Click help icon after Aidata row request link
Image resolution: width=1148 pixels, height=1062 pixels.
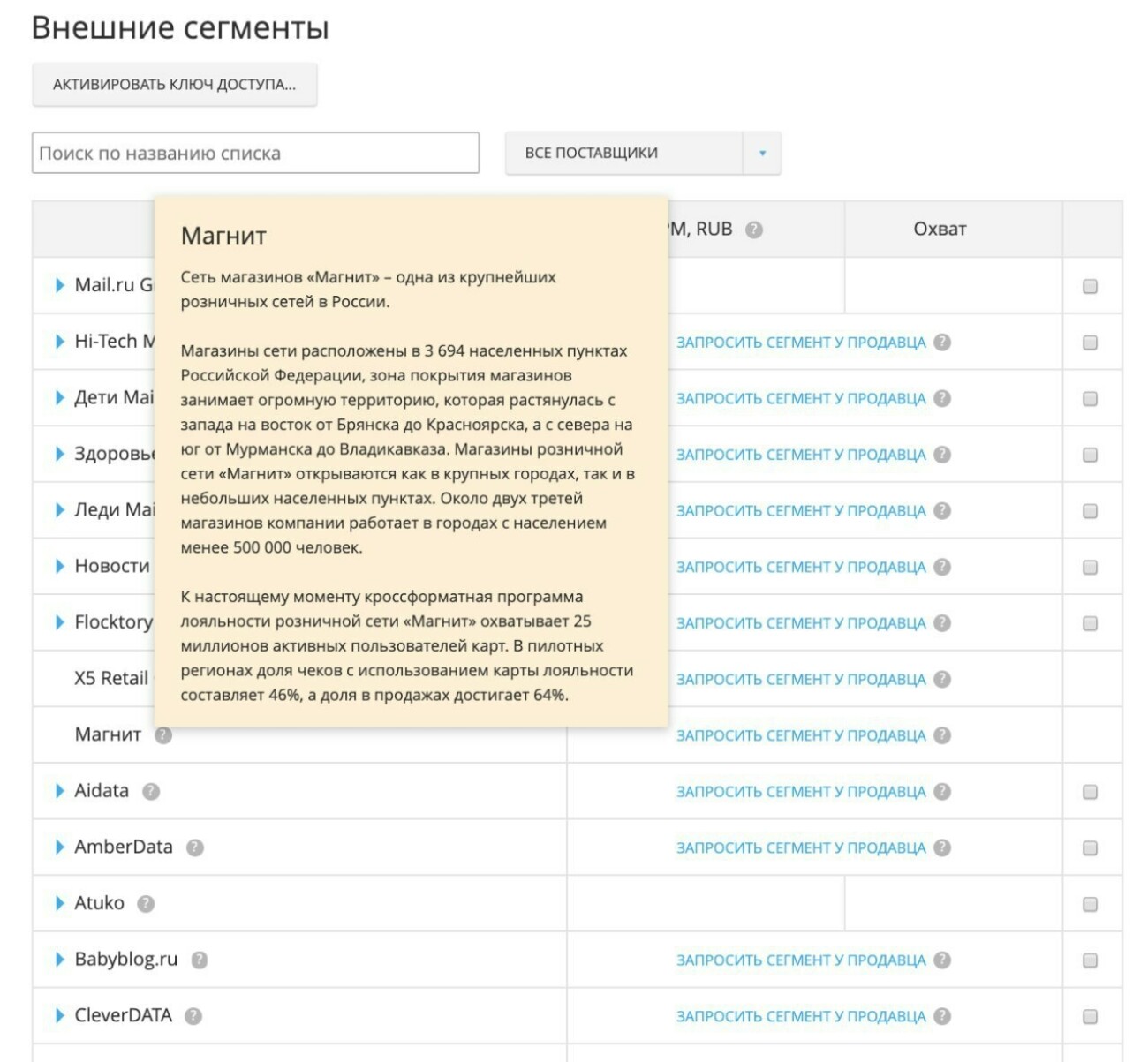[942, 791]
